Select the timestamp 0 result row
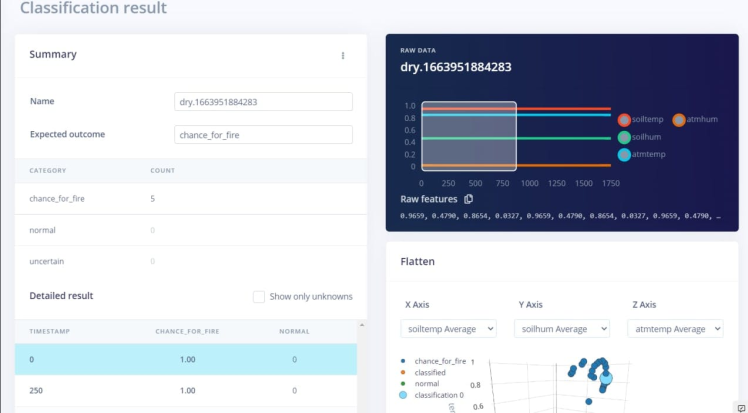This screenshot has height=413, width=748. (x=186, y=359)
